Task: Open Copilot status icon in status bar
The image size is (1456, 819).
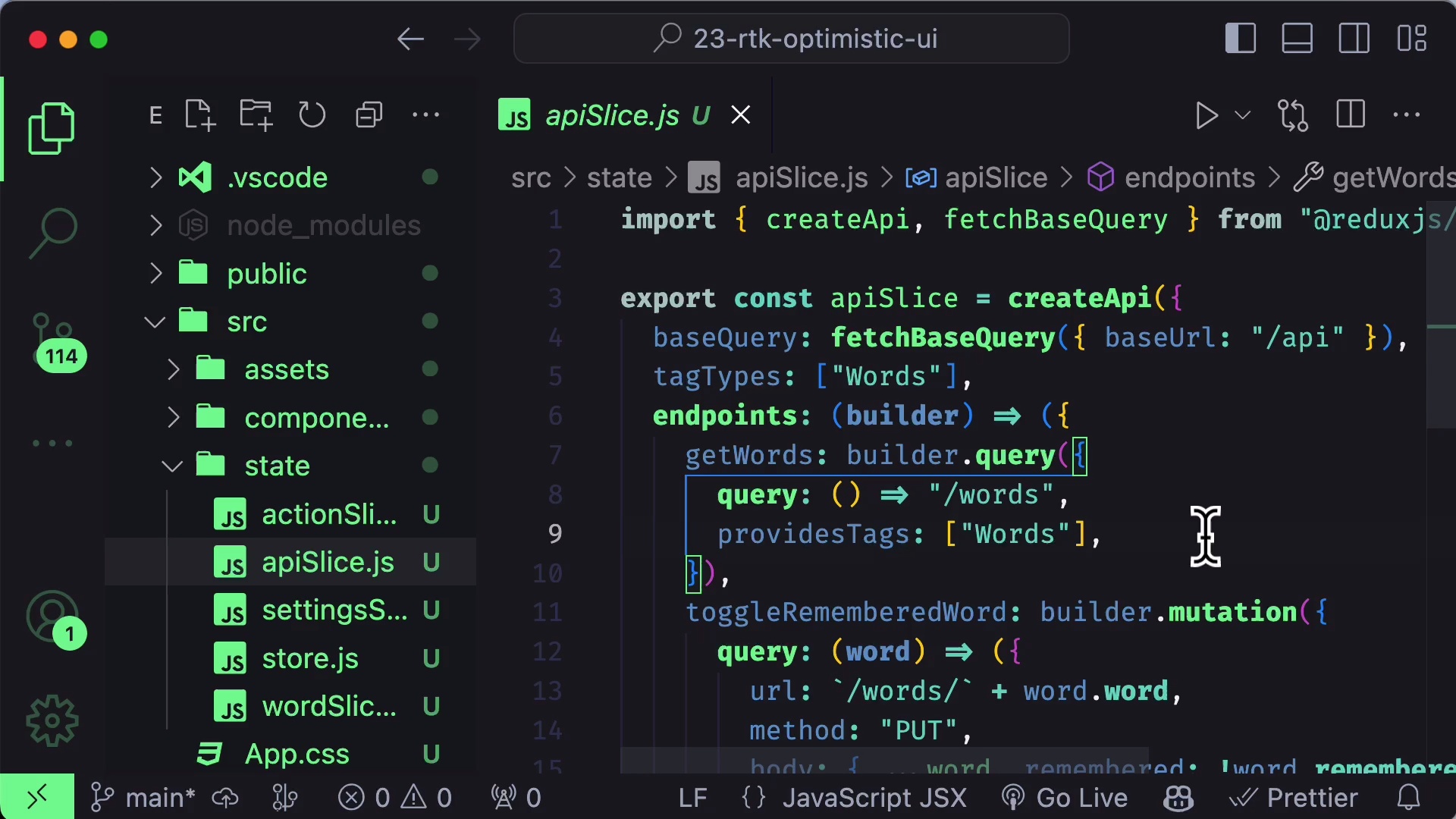Action: (1179, 798)
